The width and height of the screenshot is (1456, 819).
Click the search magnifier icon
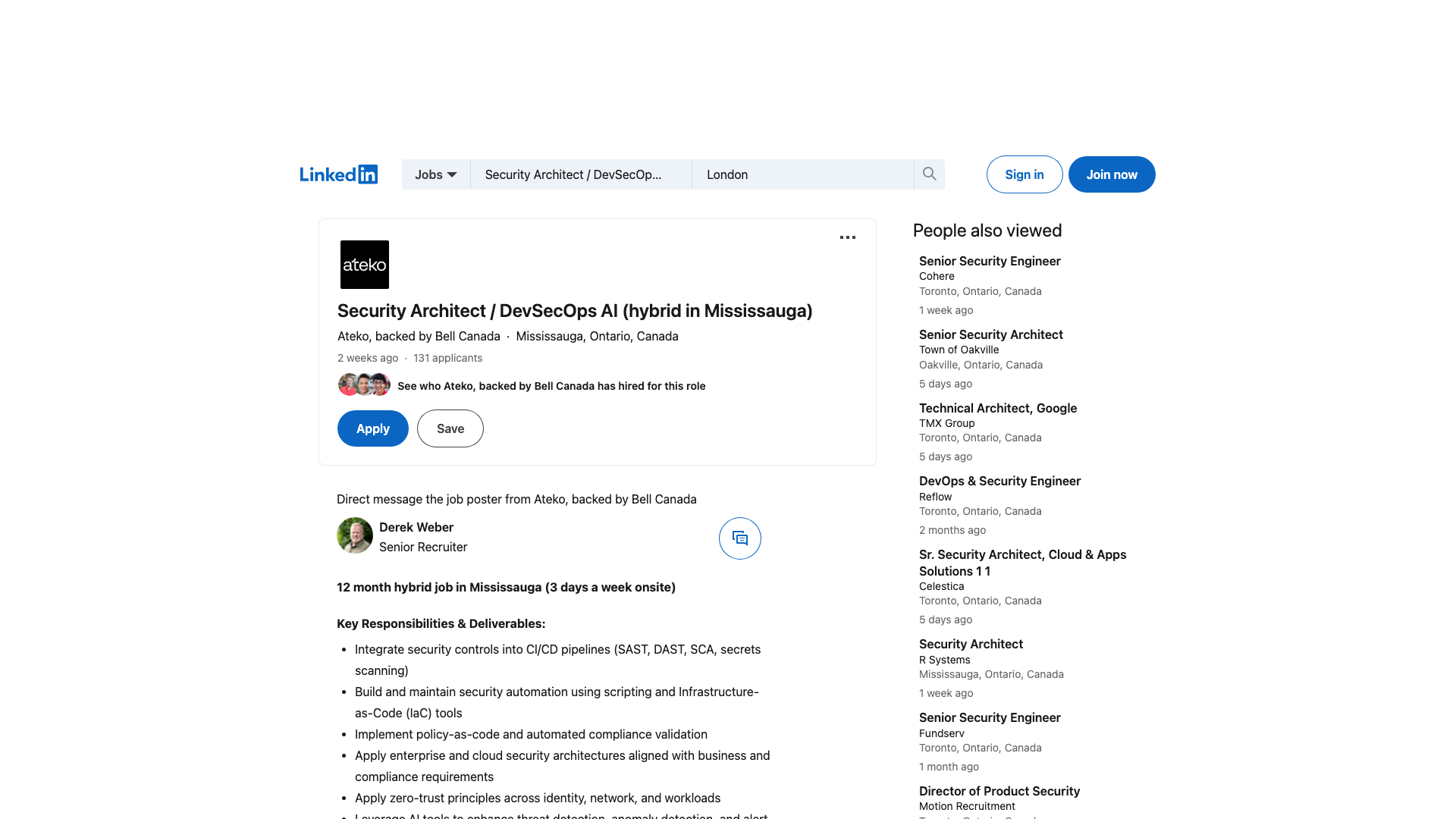pos(929,174)
